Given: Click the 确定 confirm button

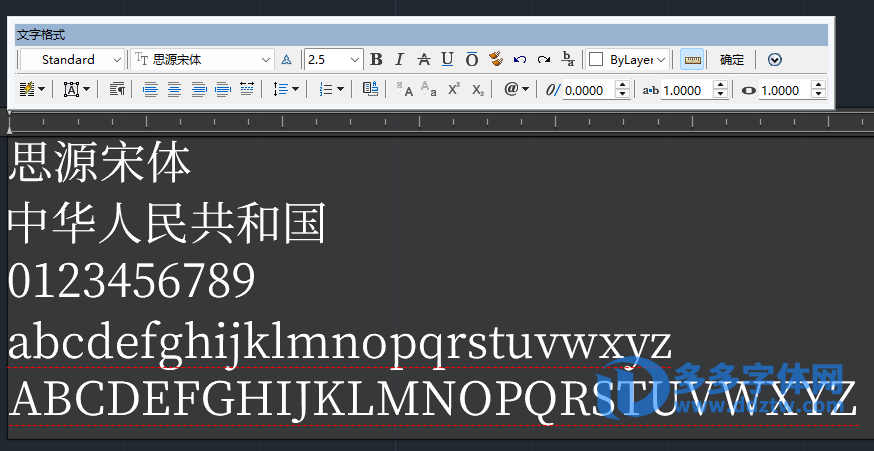Looking at the screenshot, I should tap(732, 60).
